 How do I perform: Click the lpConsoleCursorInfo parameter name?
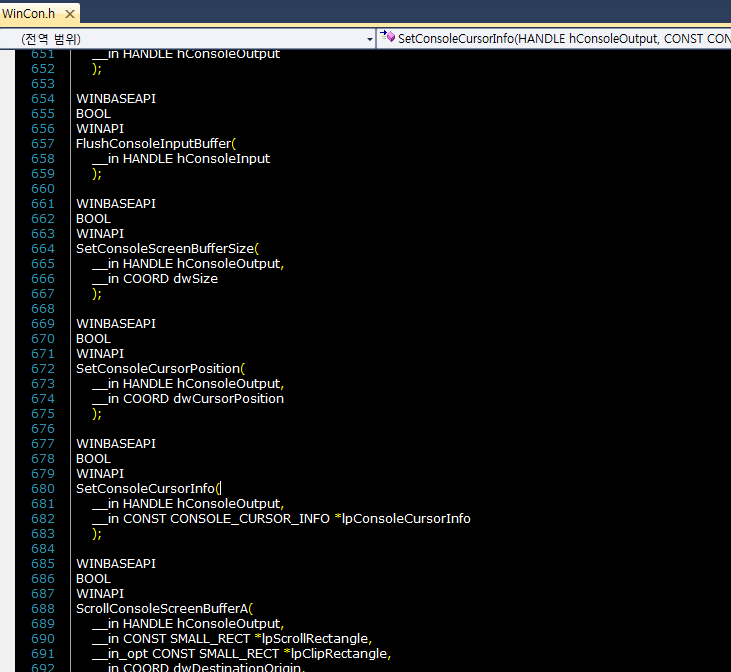click(x=407, y=519)
